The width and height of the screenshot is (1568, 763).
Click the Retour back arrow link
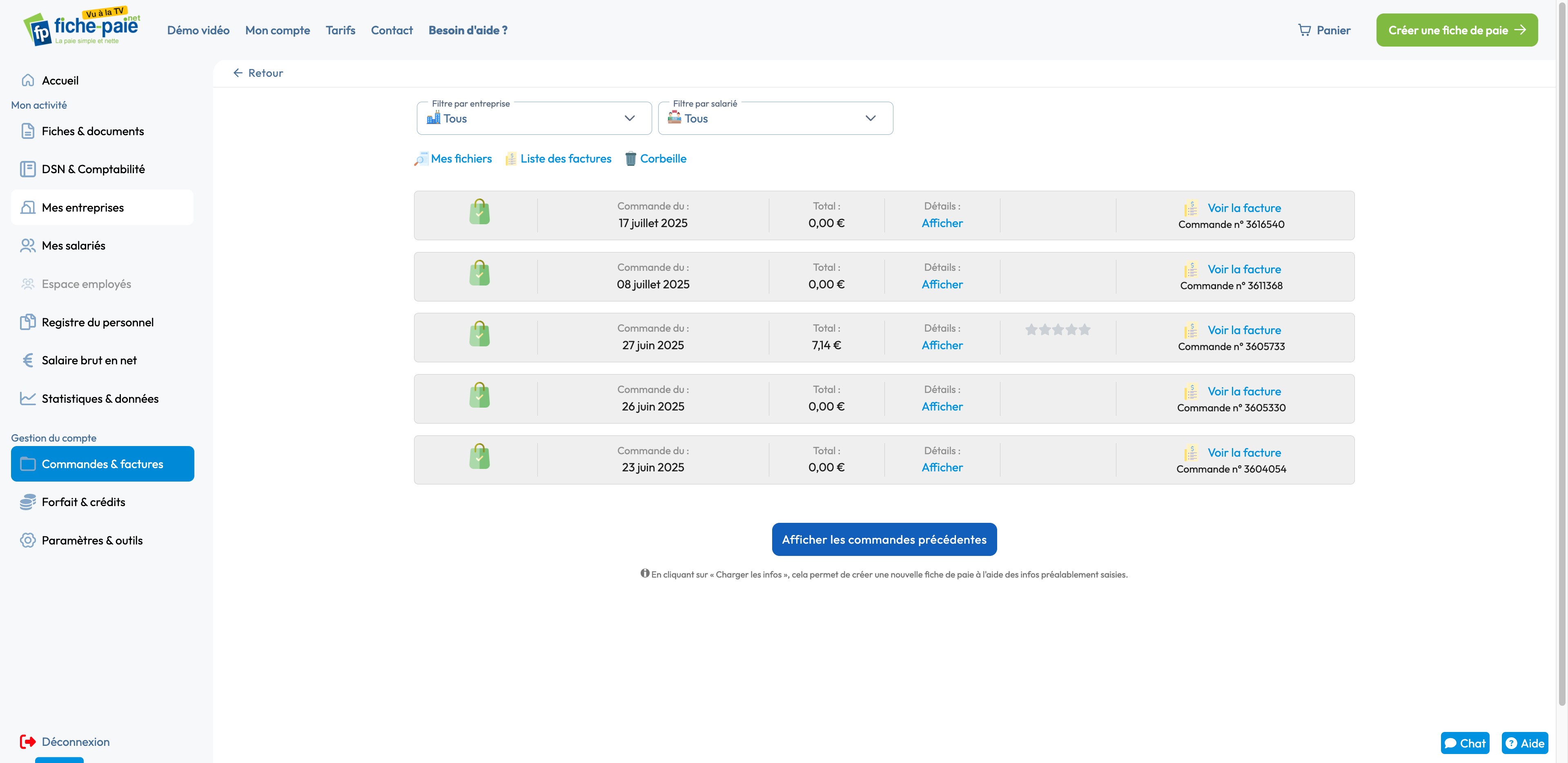pyautogui.click(x=258, y=73)
